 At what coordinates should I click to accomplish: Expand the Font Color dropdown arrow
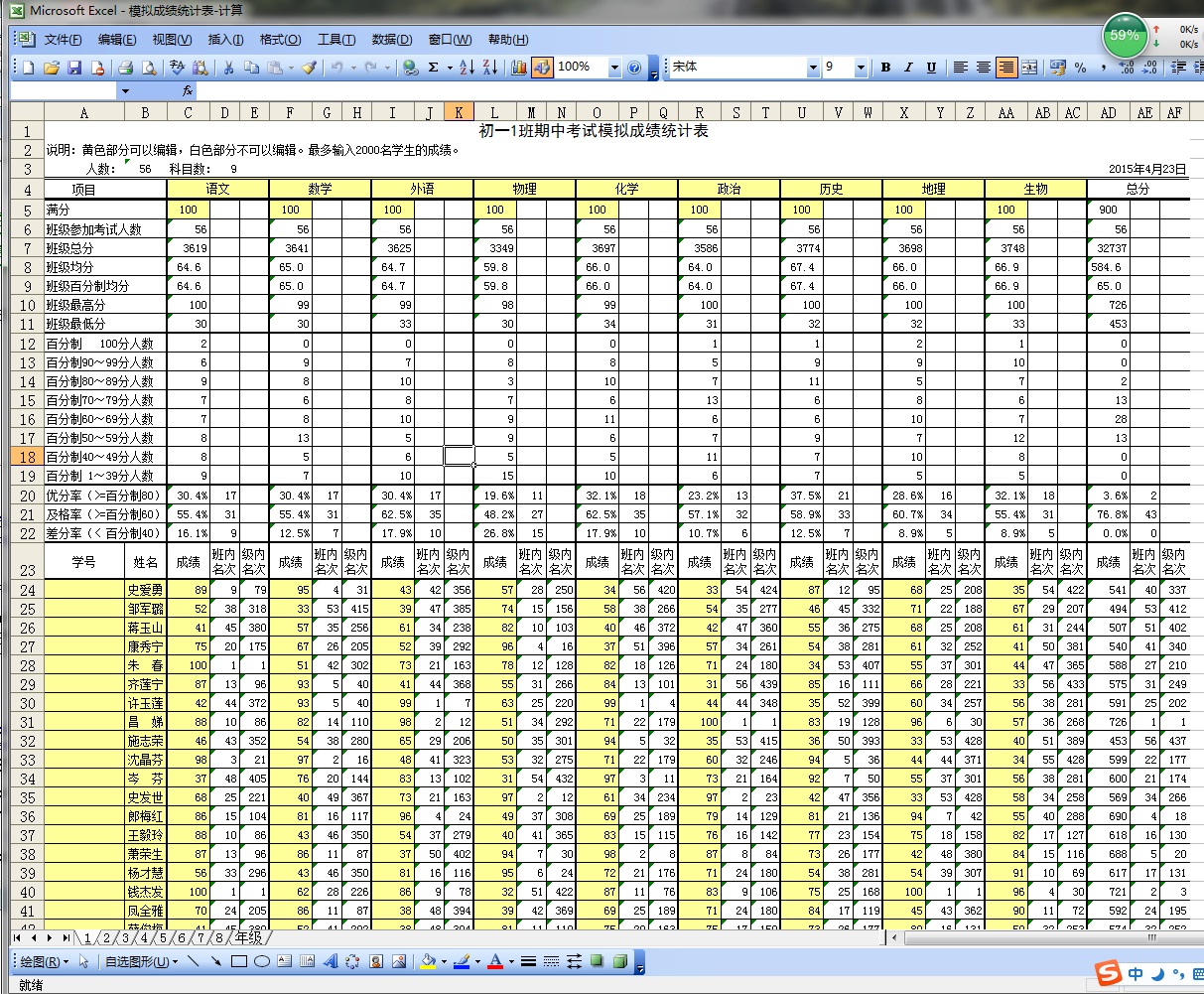click(x=510, y=961)
